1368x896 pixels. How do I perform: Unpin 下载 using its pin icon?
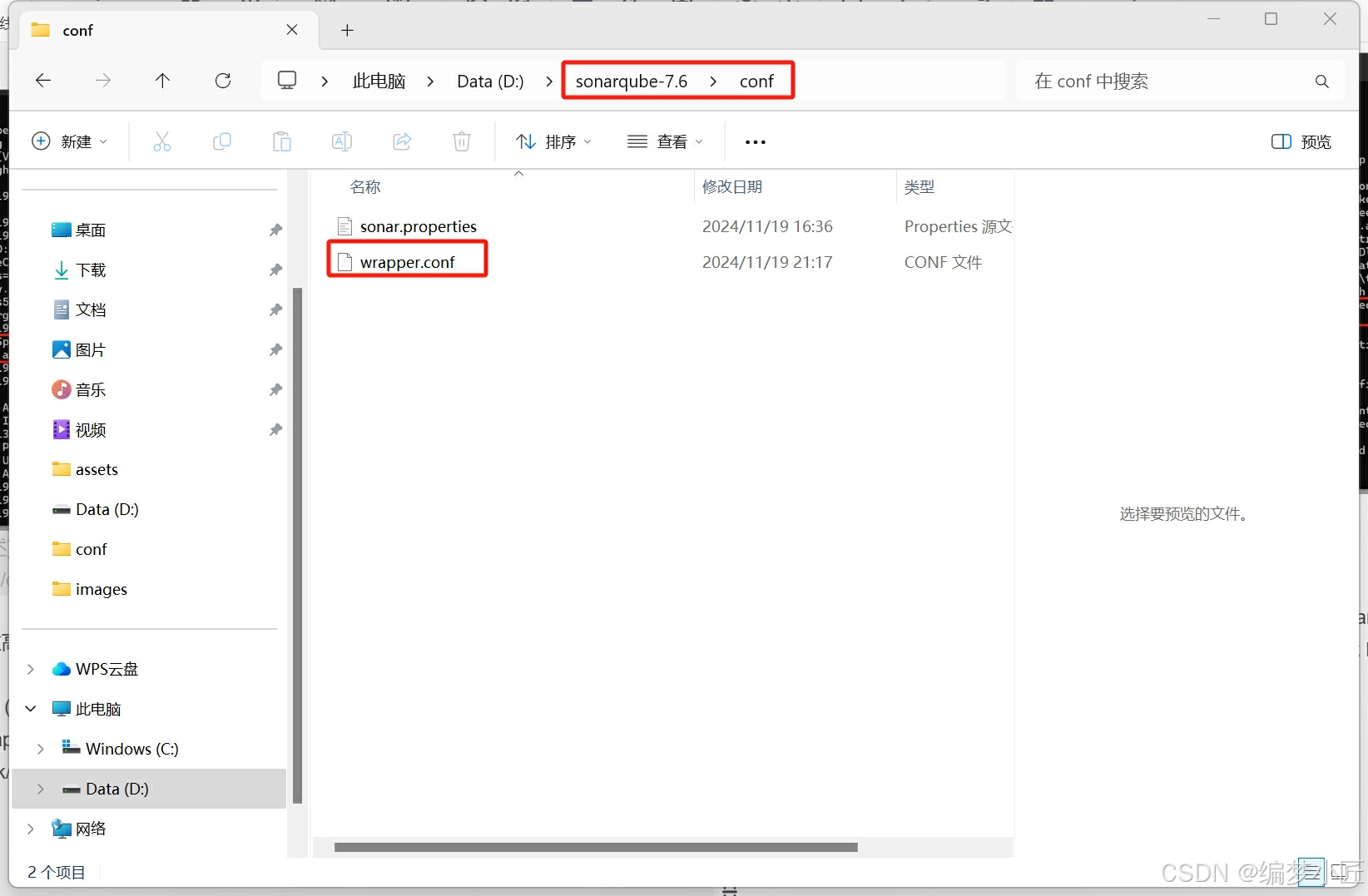pyautogui.click(x=275, y=270)
